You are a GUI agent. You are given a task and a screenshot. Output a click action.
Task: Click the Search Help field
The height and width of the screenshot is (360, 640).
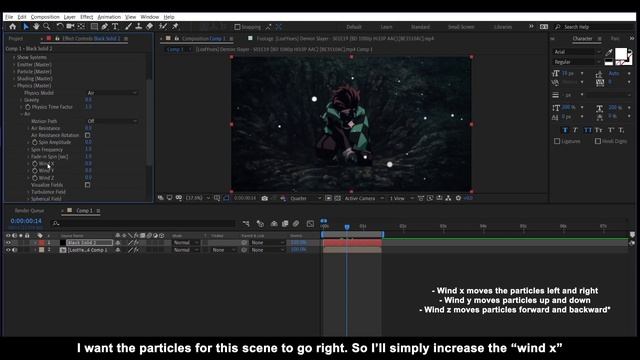click(x=595, y=27)
